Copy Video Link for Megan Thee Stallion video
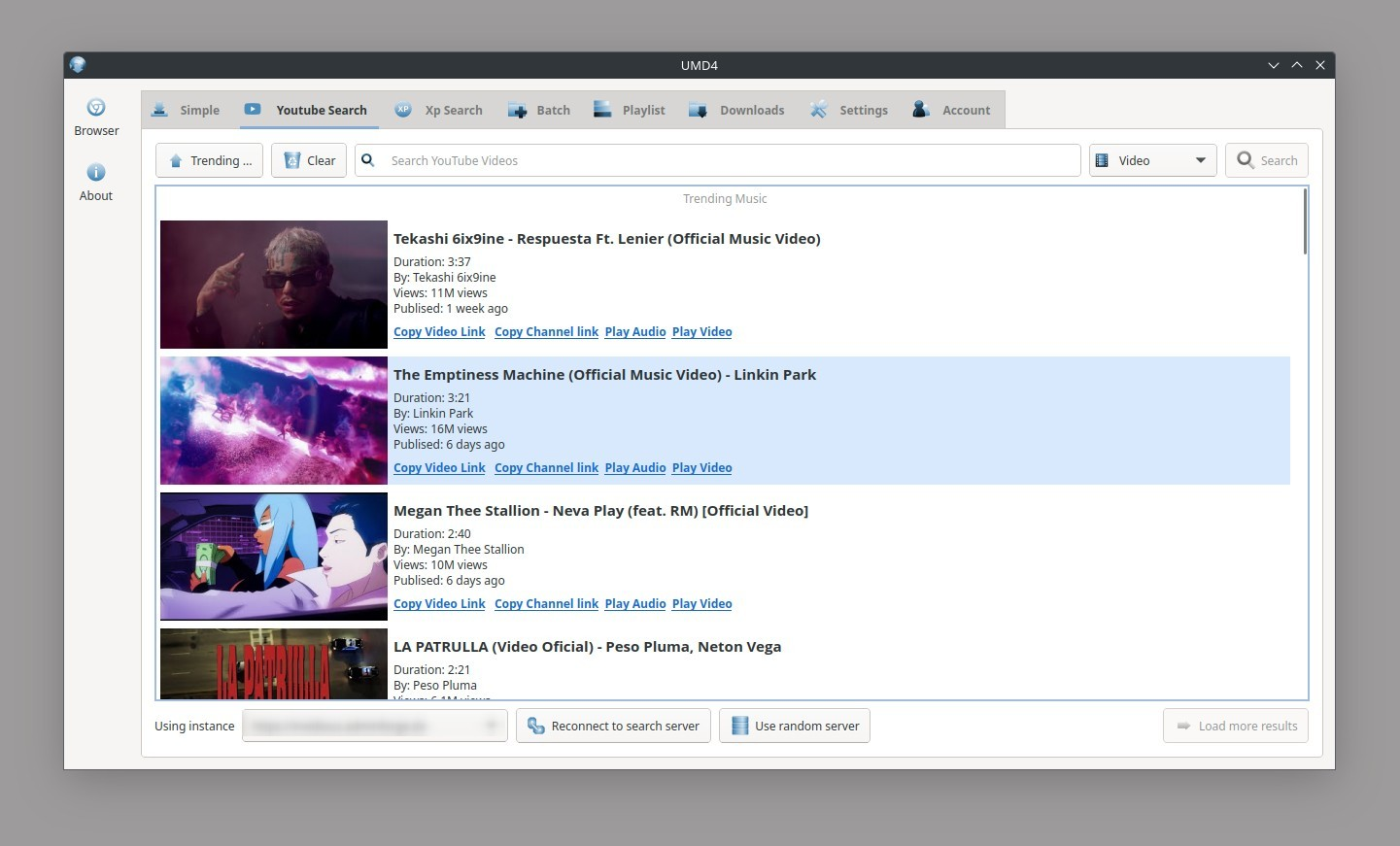 [439, 604]
